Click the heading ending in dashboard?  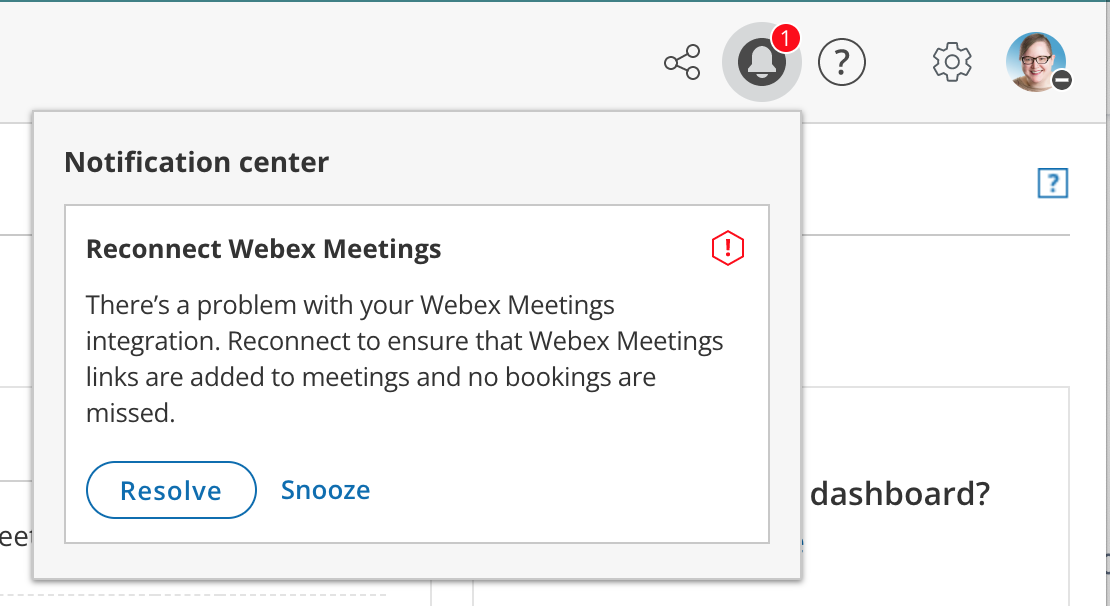coord(899,493)
